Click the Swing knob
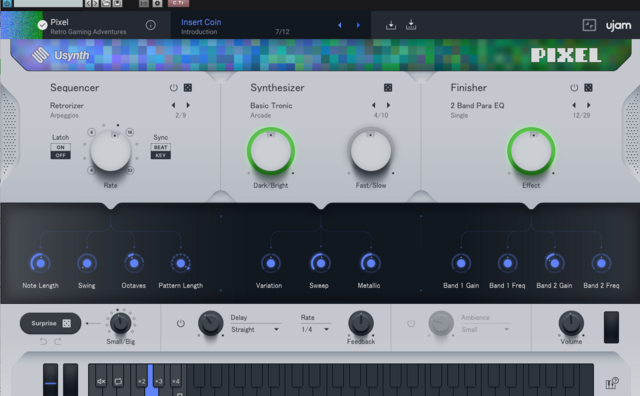Screen dimensions: 640x396 pyautogui.click(x=87, y=263)
